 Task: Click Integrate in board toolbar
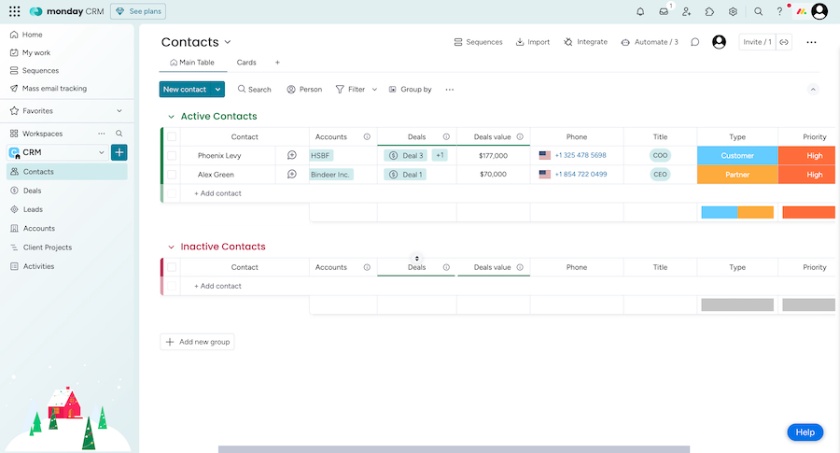(586, 42)
